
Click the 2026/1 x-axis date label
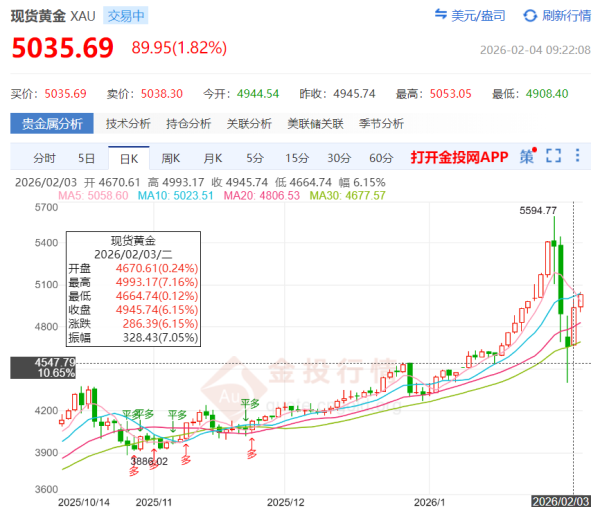click(x=429, y=502)
